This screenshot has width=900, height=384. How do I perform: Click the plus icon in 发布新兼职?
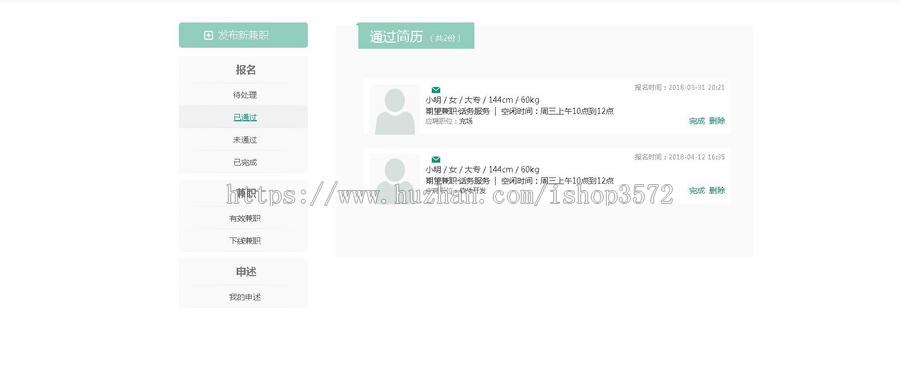[208, 35]
